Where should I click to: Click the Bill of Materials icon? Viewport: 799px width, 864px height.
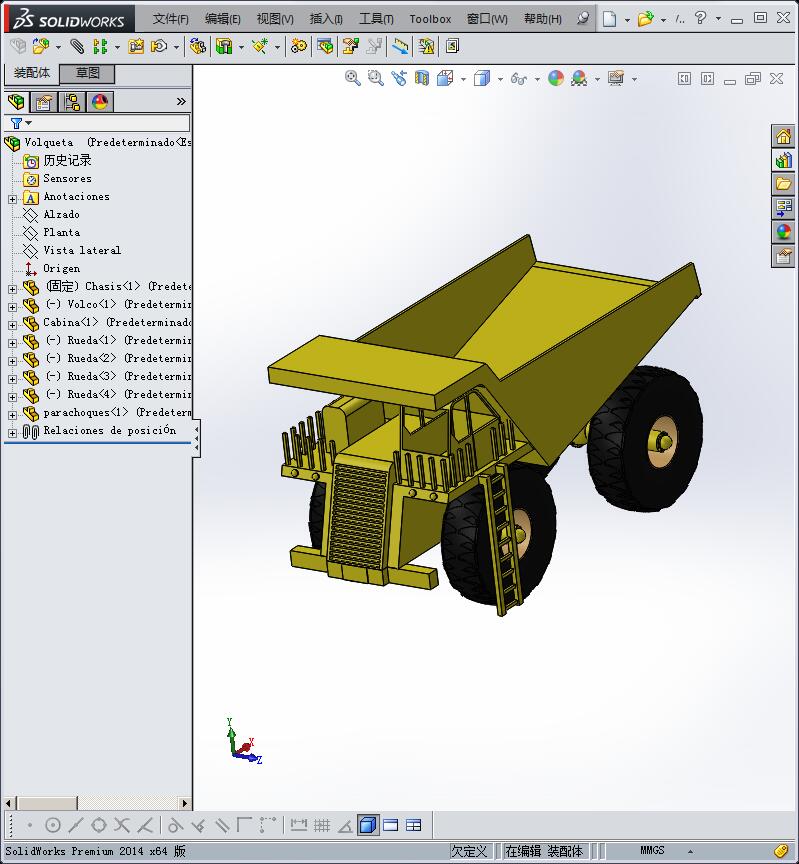[x=325, y=46]
